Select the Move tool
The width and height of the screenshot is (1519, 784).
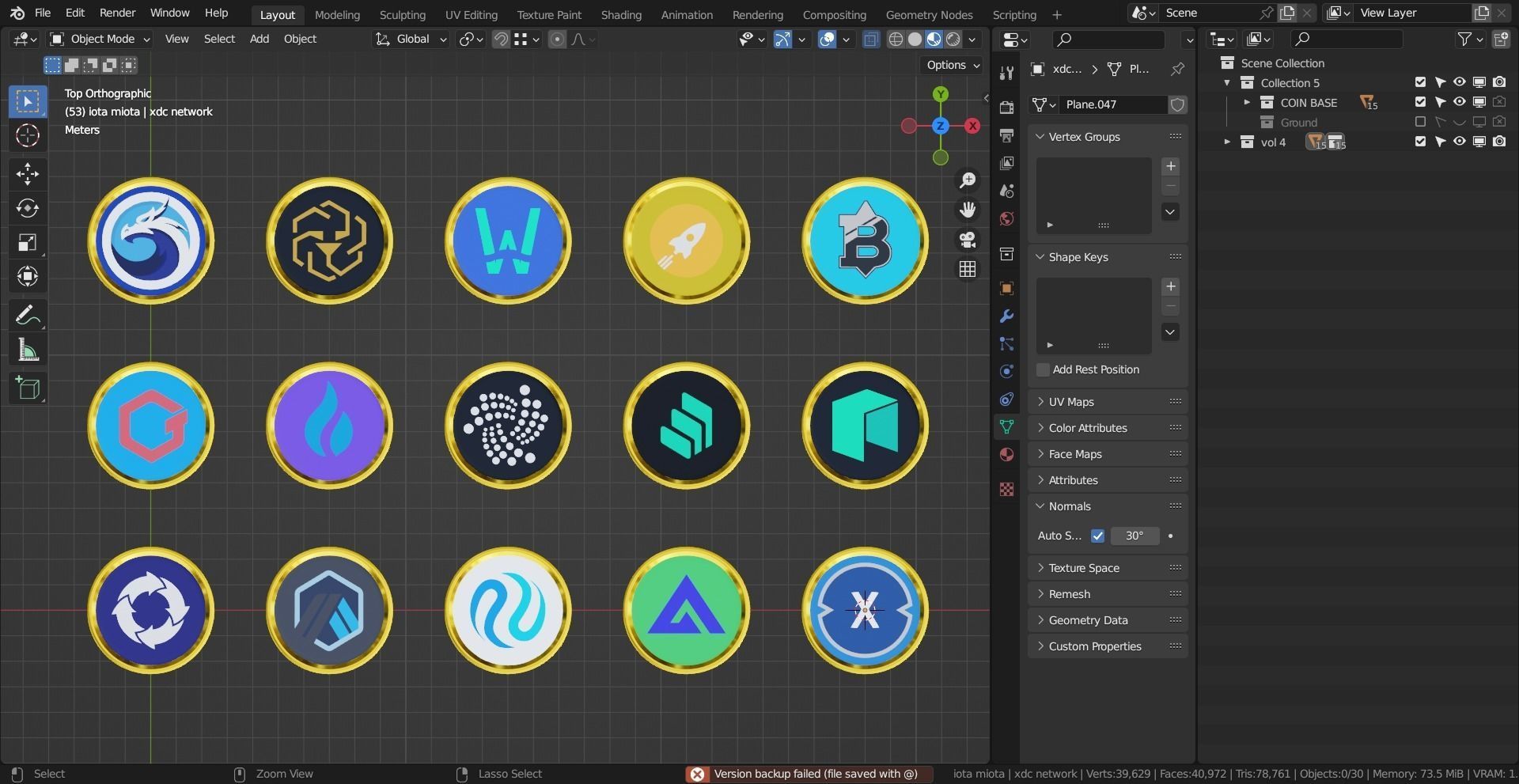[28, 174]
